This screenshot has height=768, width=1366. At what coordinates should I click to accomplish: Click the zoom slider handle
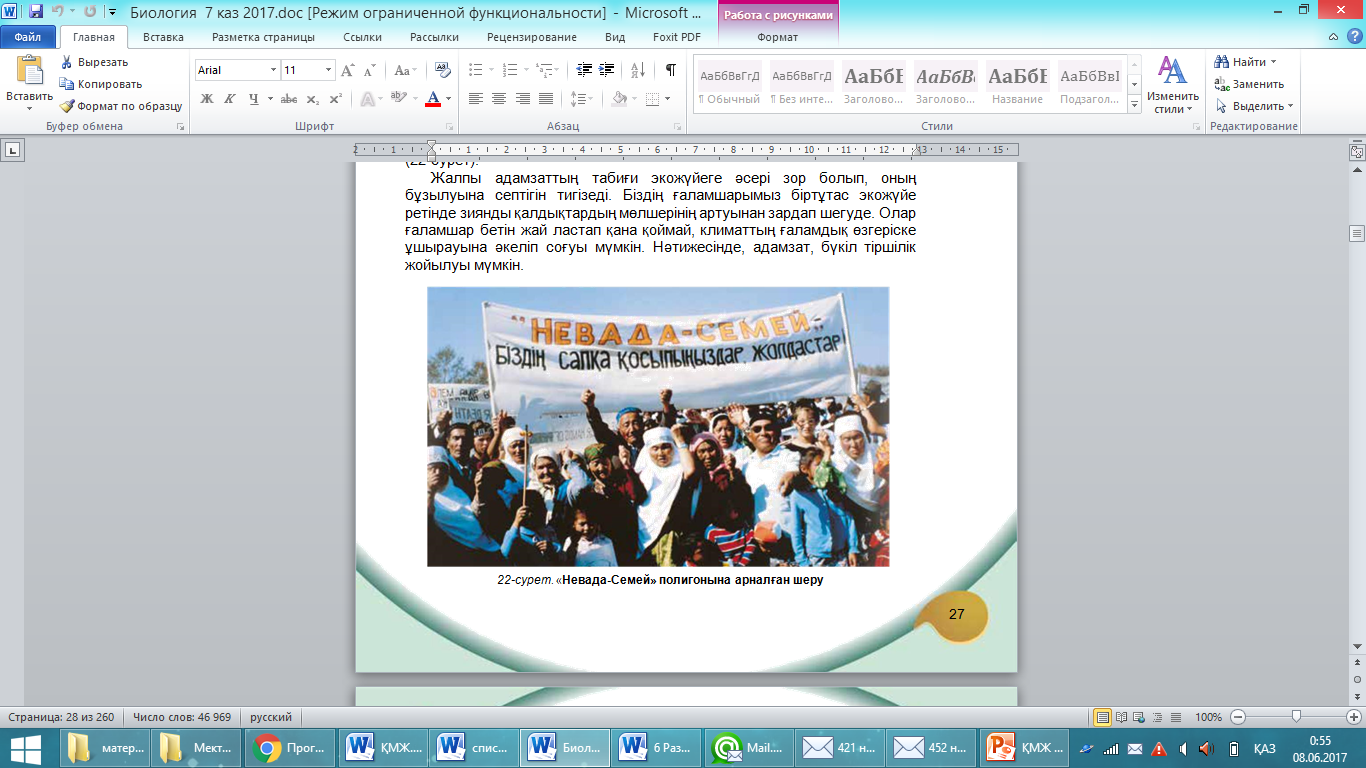pyautogui.click(x=1296, y=717)
